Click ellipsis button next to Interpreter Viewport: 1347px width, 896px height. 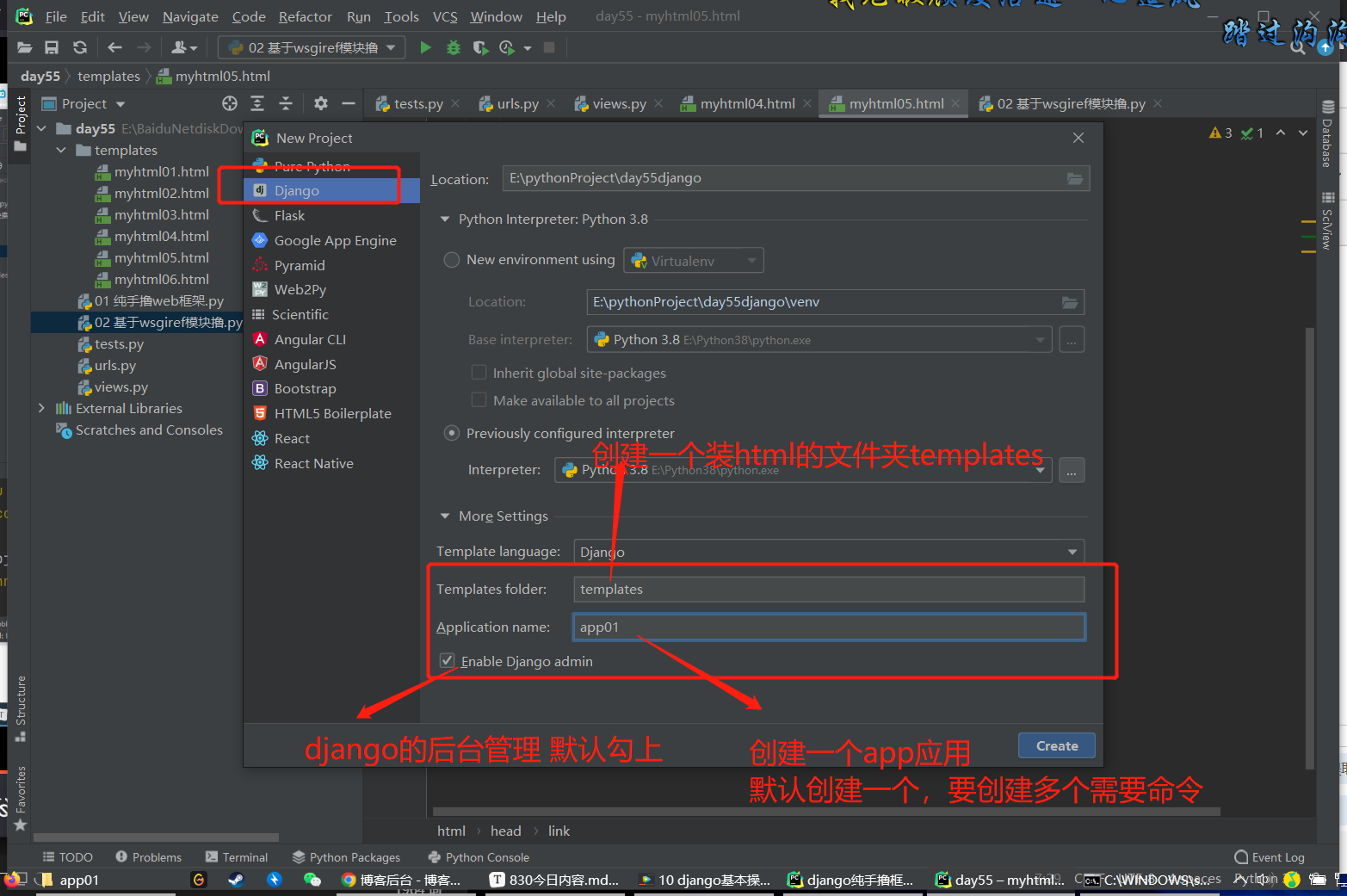click(x=1072, y=470)
